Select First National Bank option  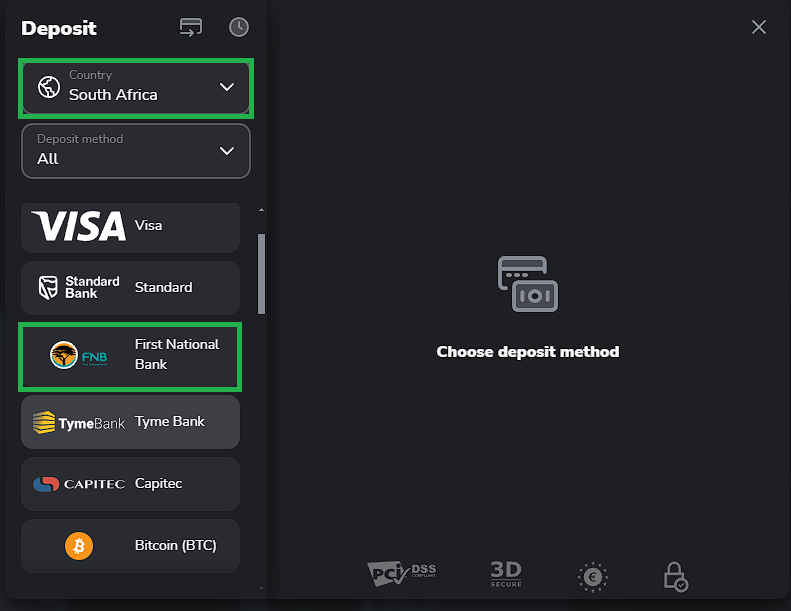coord(130,356)
